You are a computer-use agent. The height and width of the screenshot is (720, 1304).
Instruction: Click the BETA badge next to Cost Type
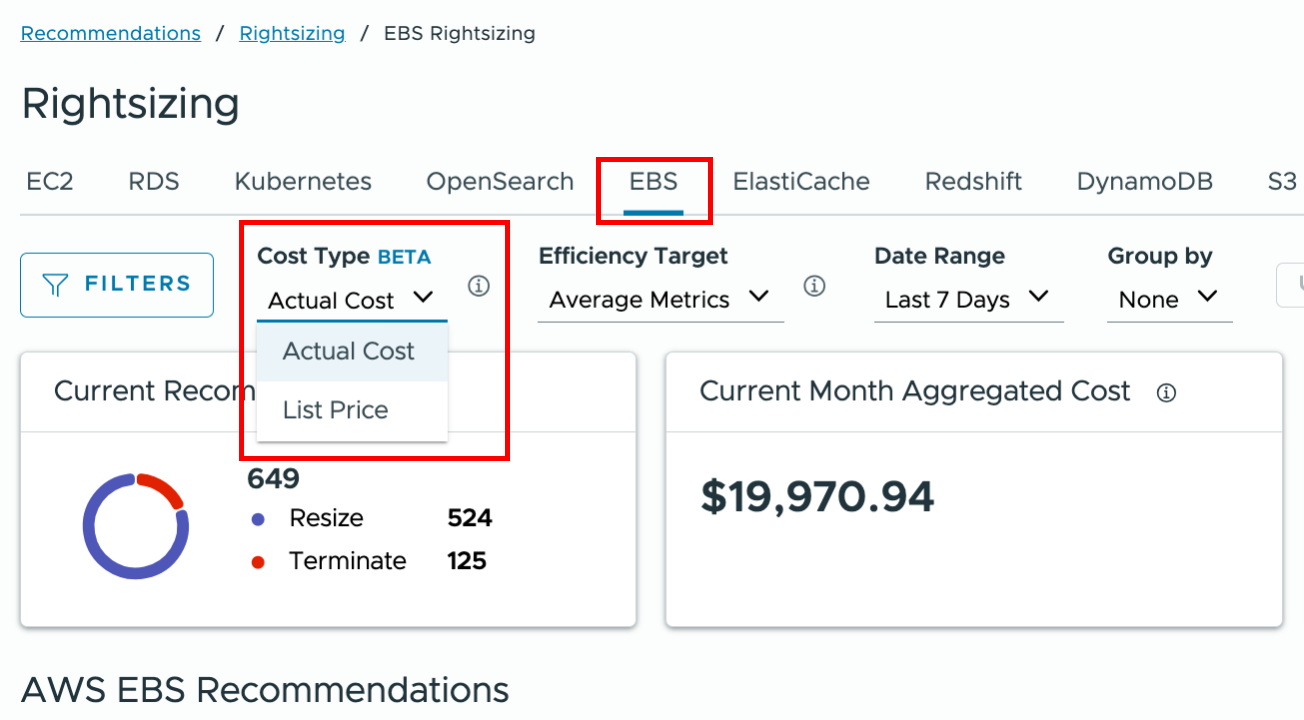tap(403, 255)
